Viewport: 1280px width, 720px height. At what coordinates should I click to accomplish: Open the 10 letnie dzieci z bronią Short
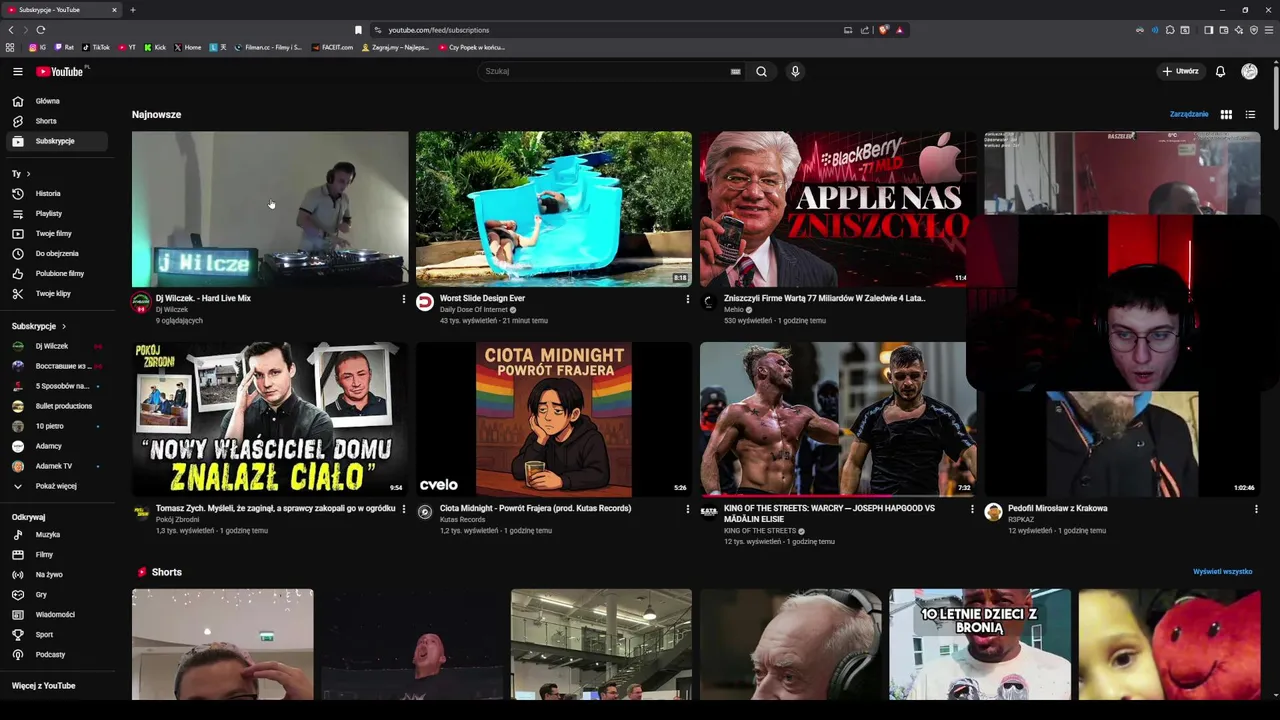(980, 644)
